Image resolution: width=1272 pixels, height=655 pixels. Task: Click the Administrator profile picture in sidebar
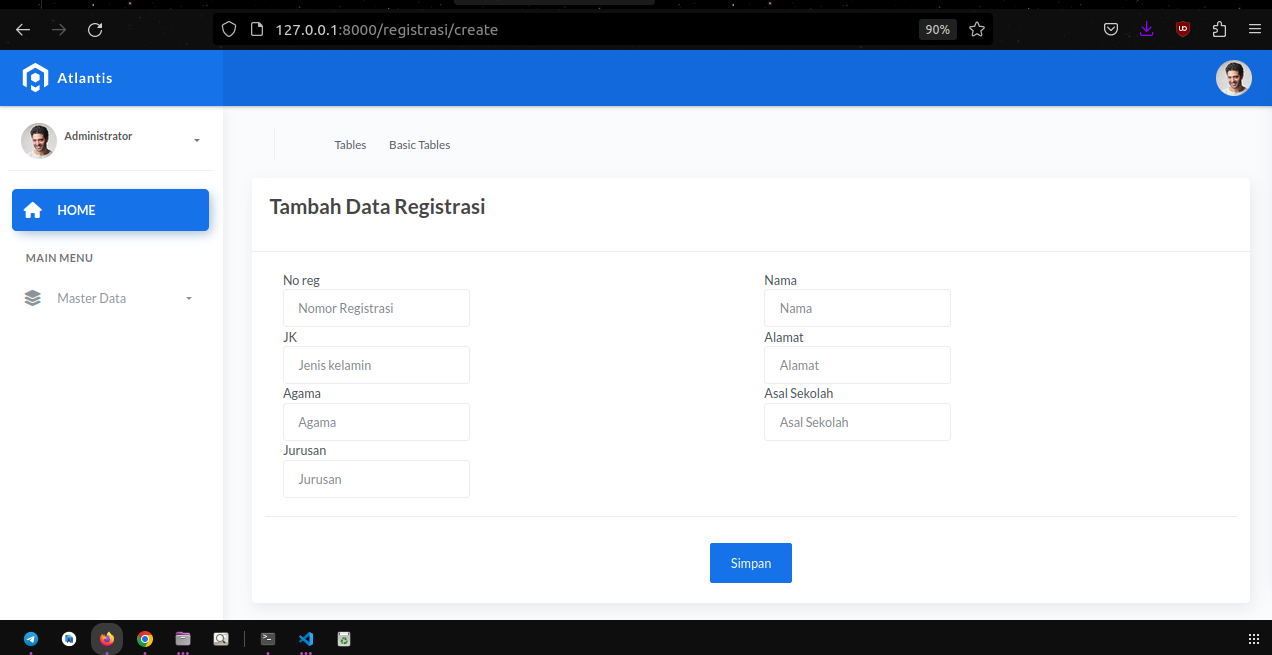point(39,141)
